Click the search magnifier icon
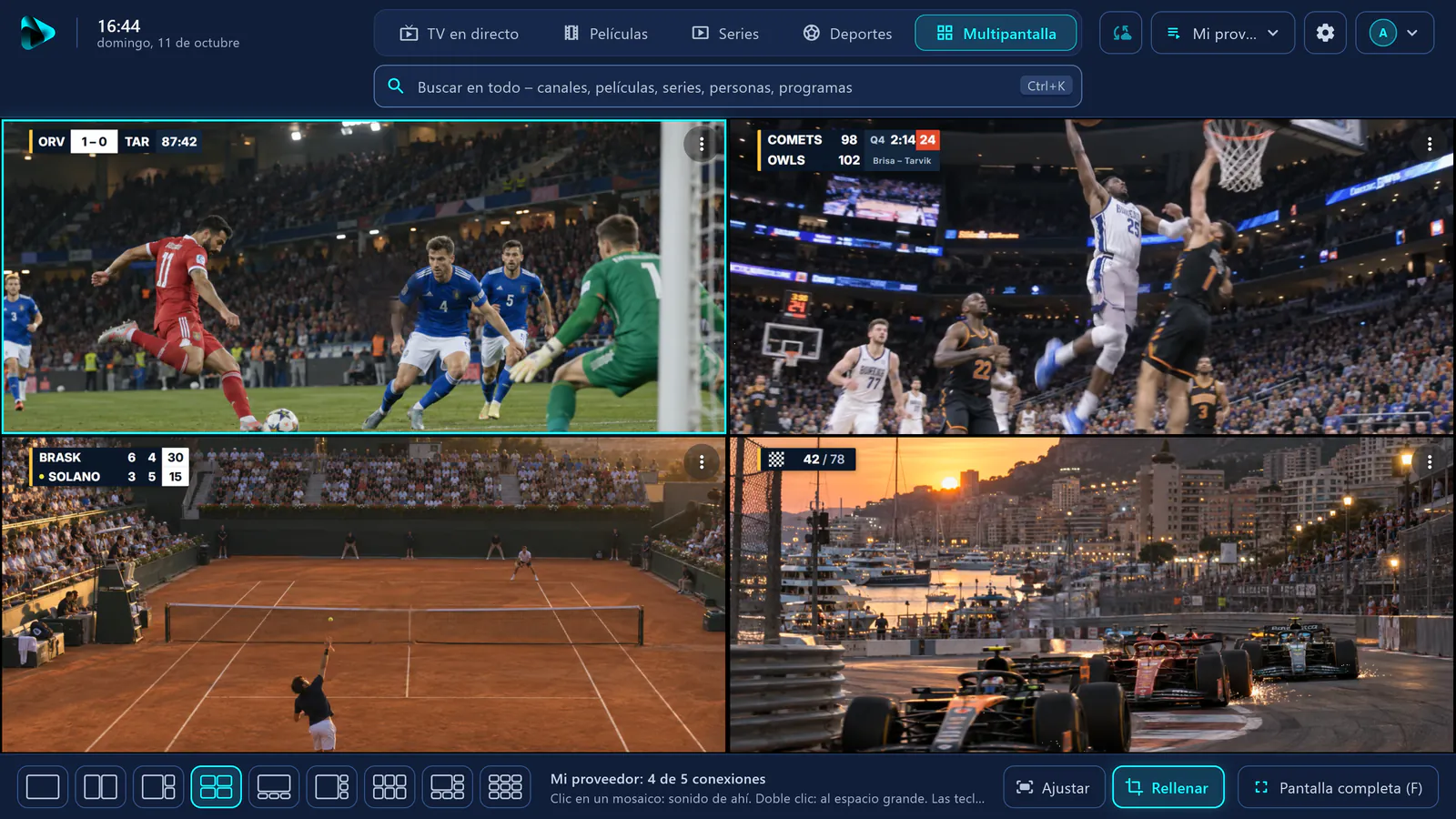The image size is (1456, 819). pos(396,86)
